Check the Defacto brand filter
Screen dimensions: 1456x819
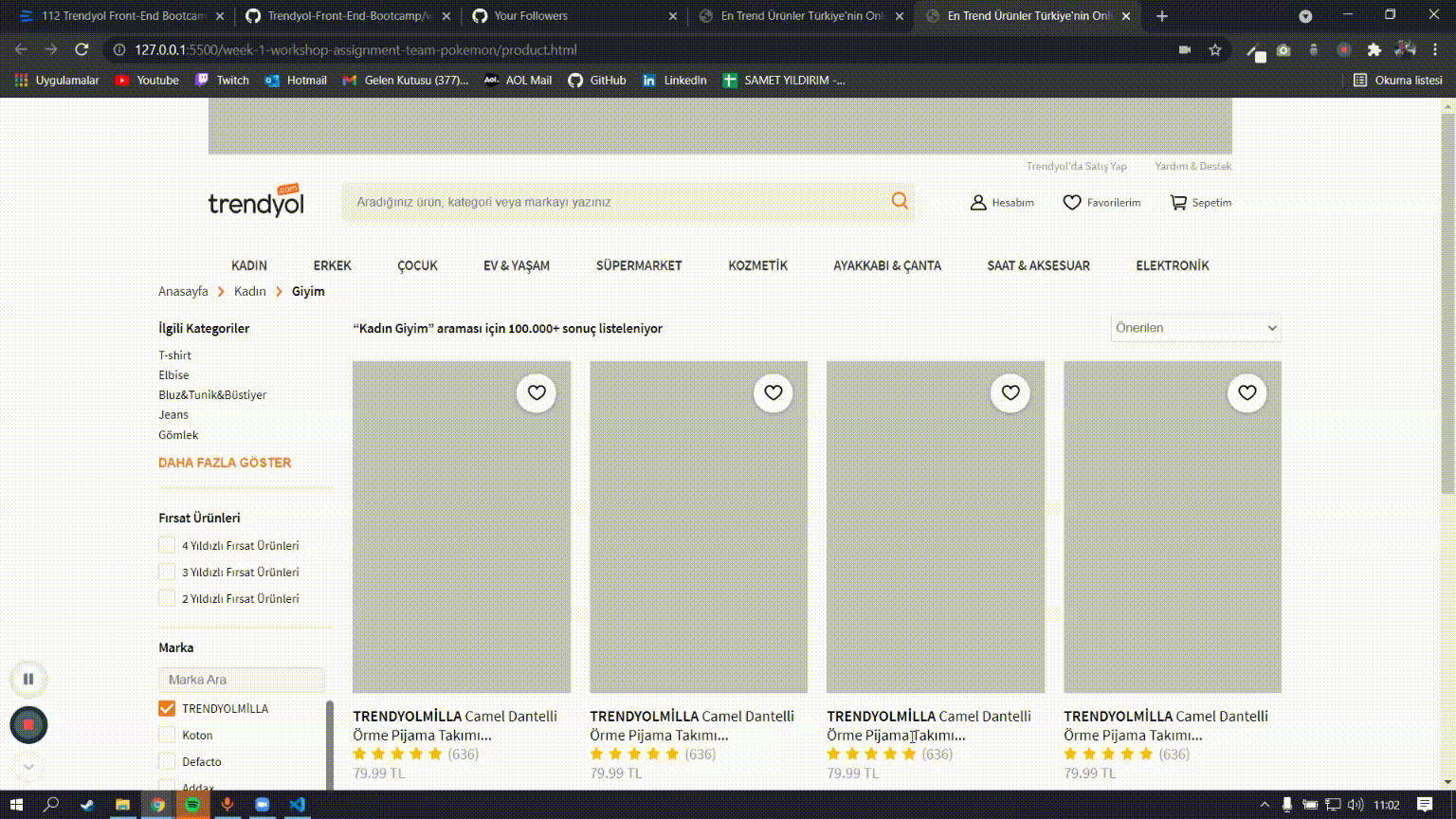pos(167,760)
